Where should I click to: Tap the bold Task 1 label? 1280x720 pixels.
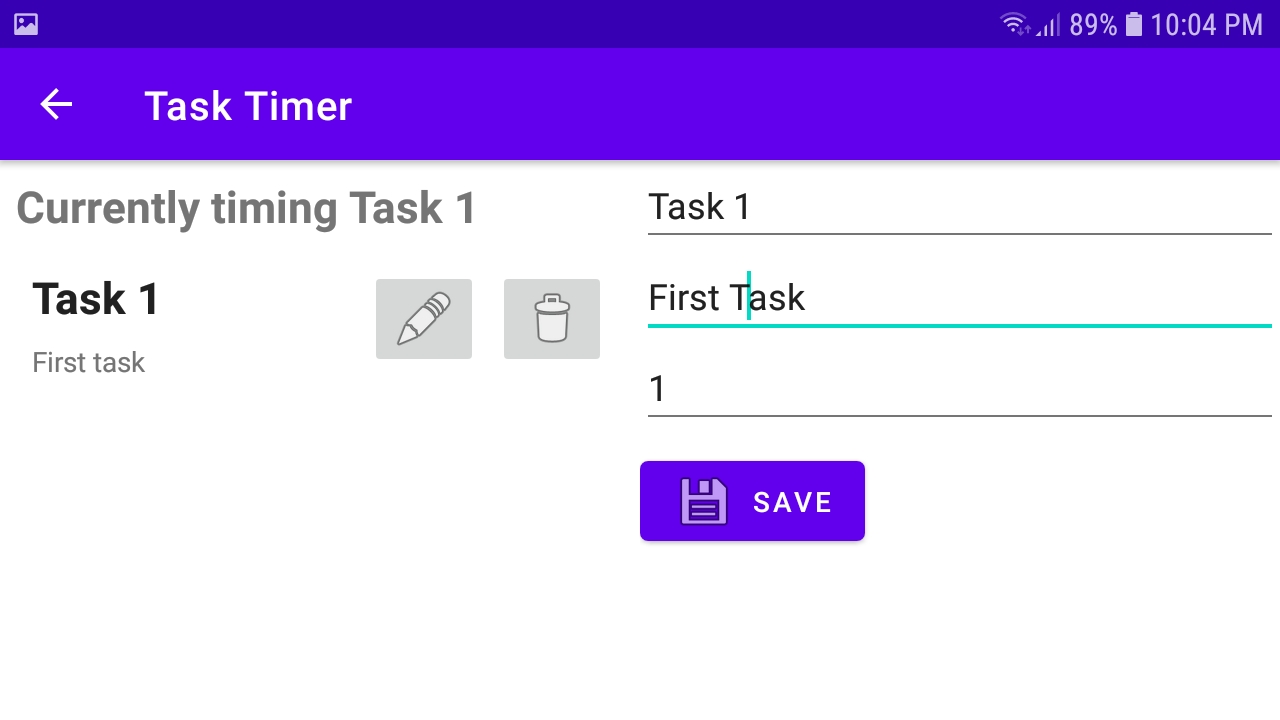point(94,297)
